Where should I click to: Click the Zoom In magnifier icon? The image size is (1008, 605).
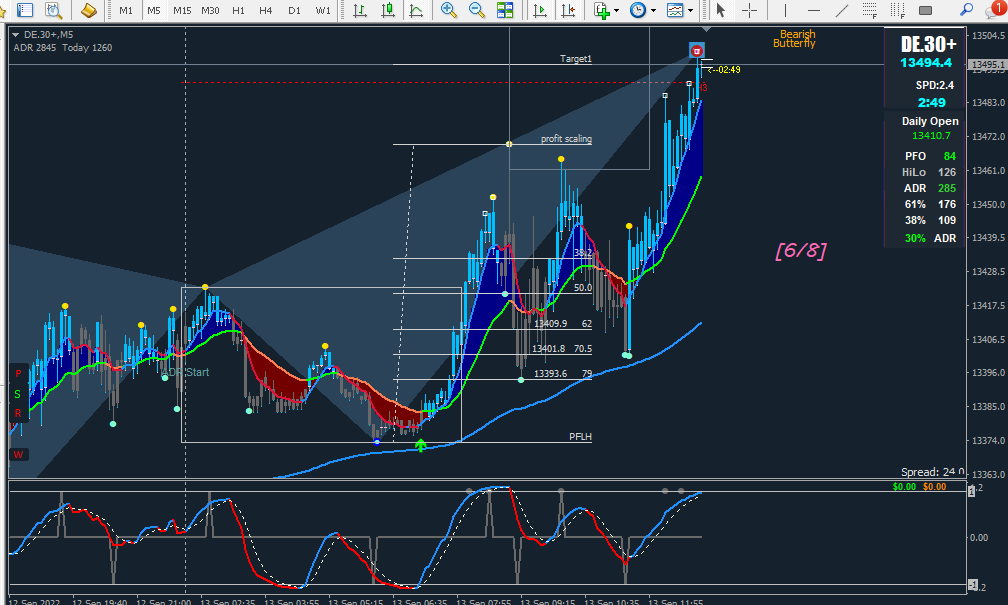tap(448, 10)
